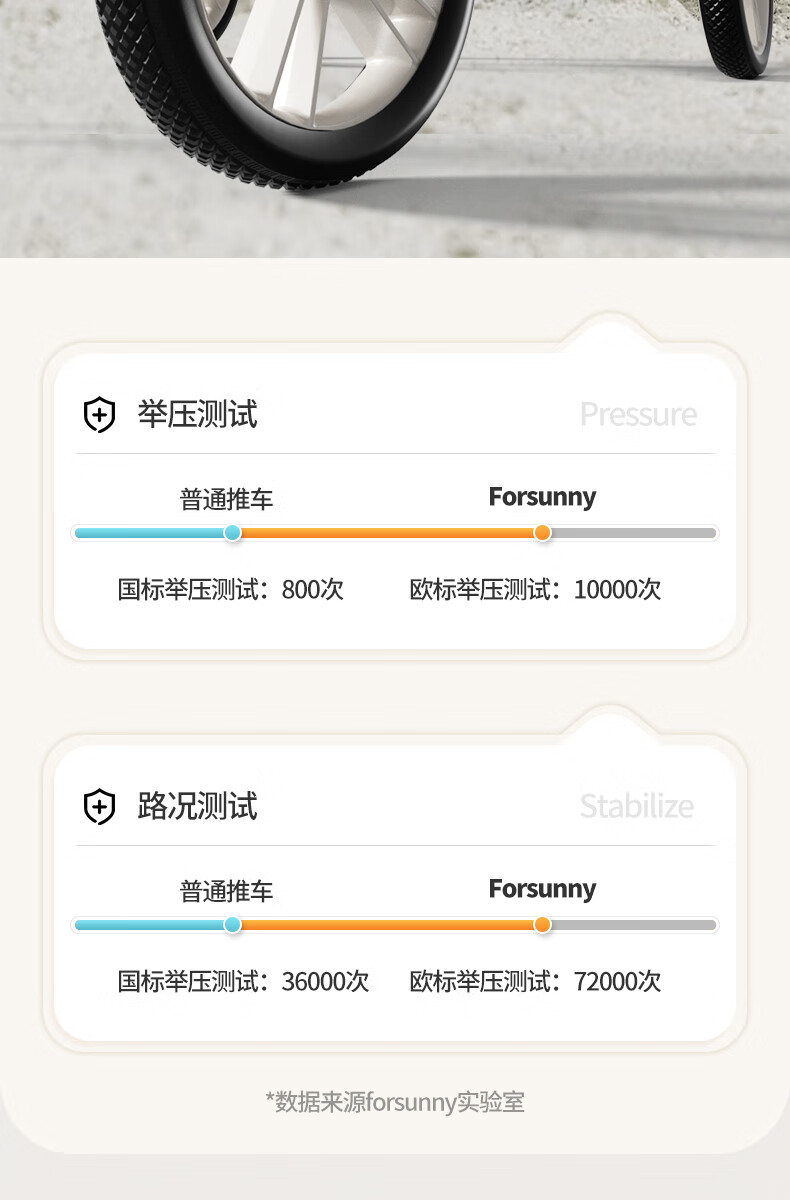Click the 欧标举压测试：10000次 text
Screen dimensions: 790x1200
536,589
